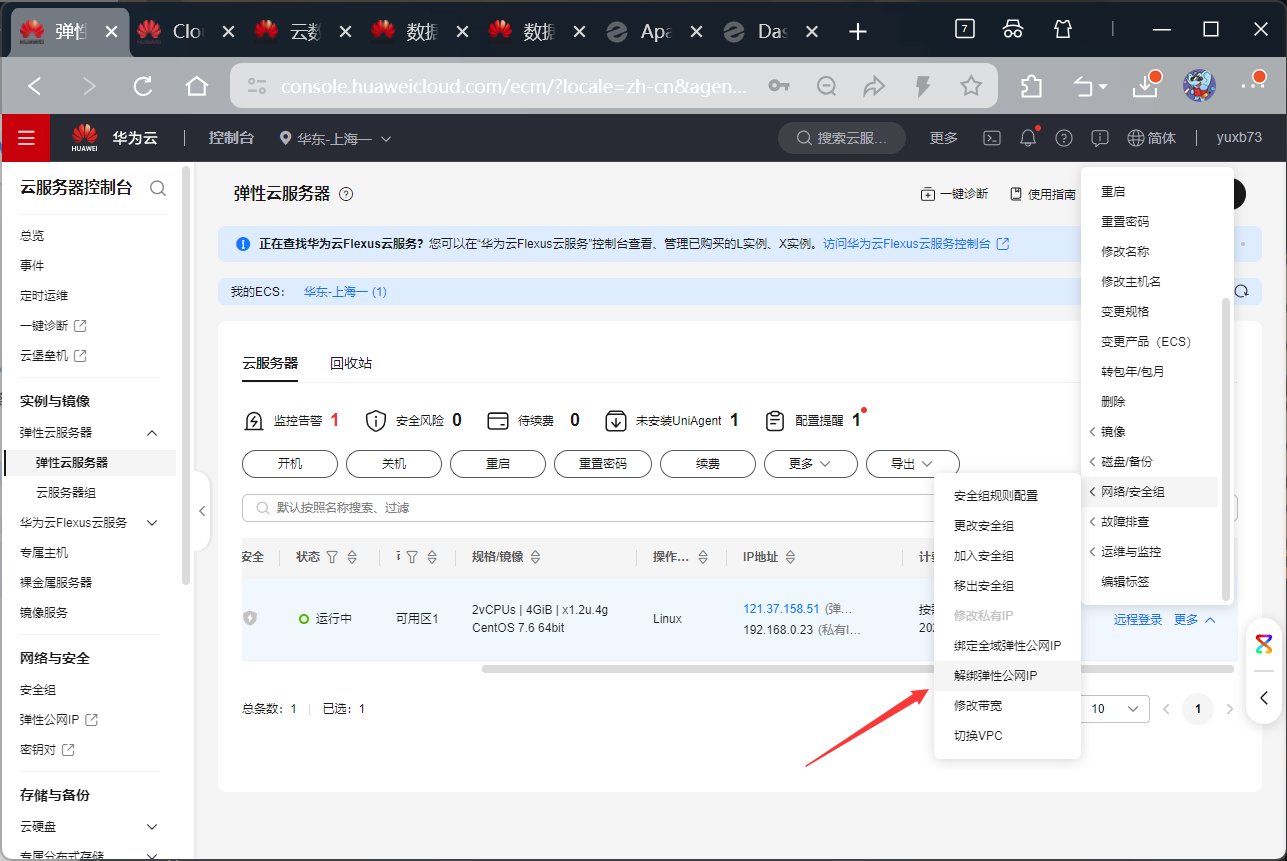The image size is (1287, 861).
Task: Go to browser home page
Action: point(197,87)
